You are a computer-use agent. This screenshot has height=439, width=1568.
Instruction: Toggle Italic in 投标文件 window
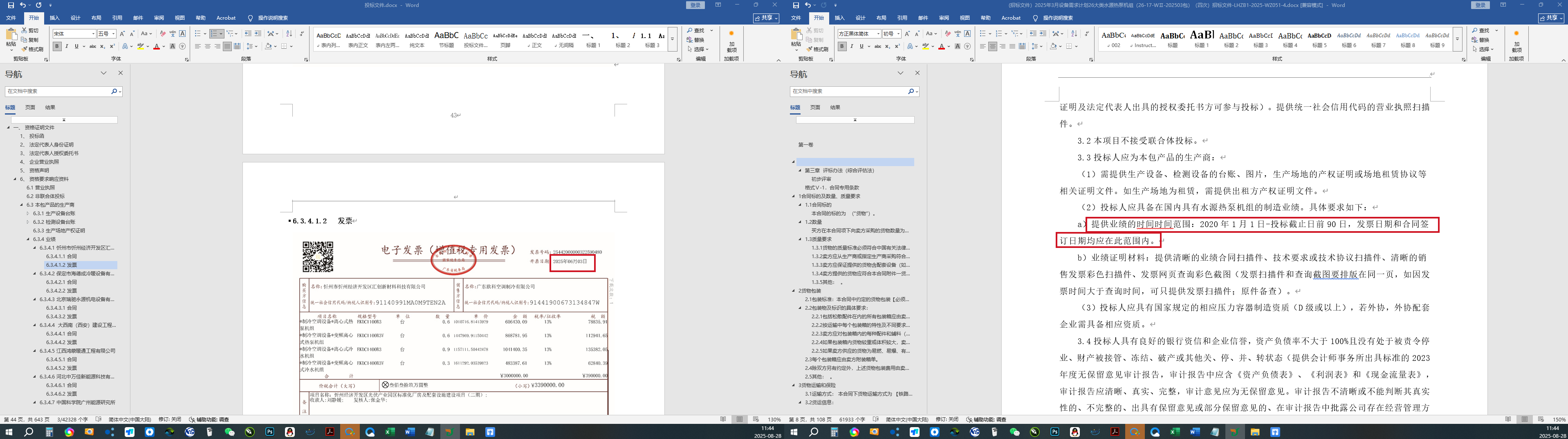point(67,46)
